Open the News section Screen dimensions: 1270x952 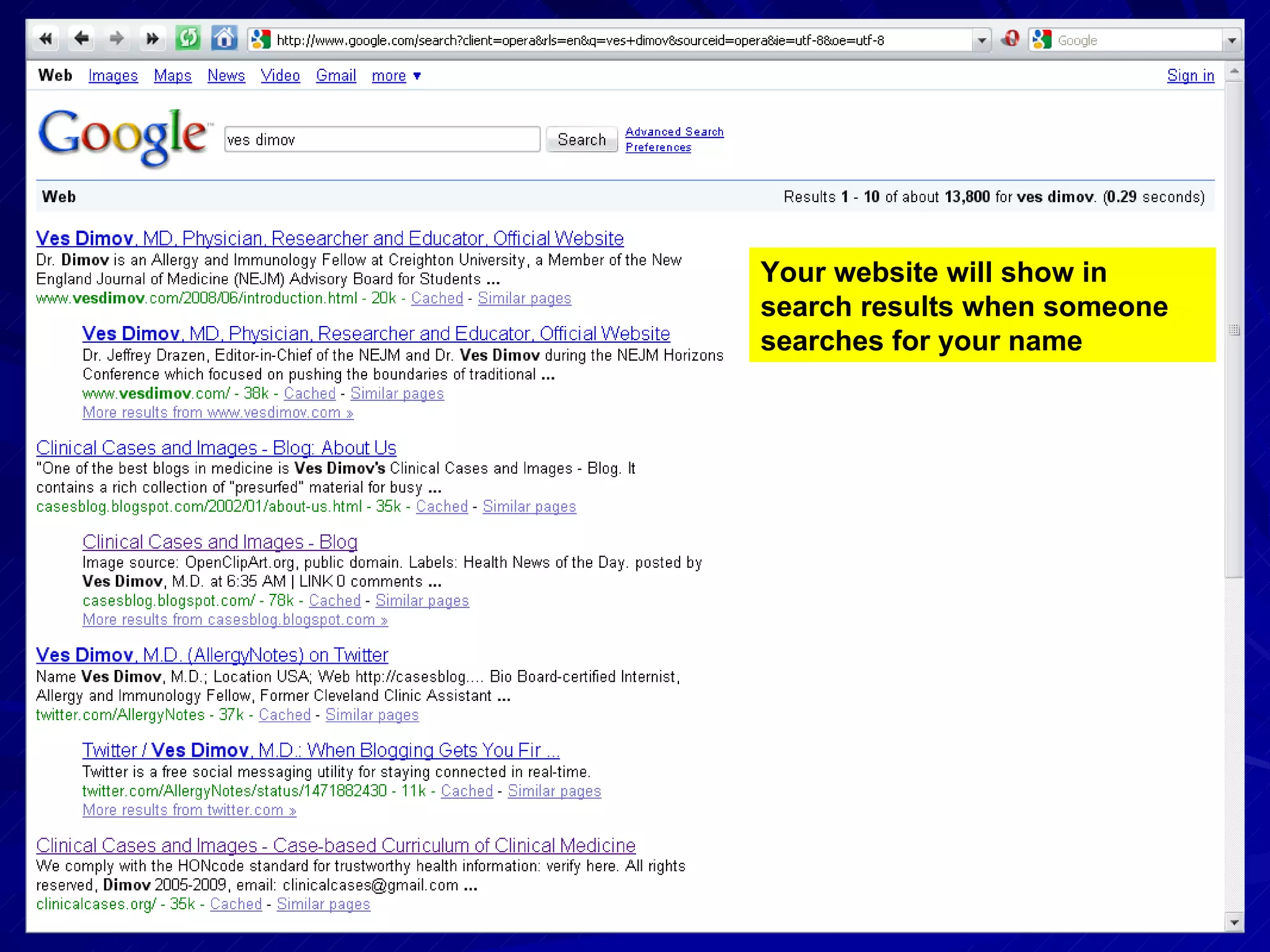226,76
